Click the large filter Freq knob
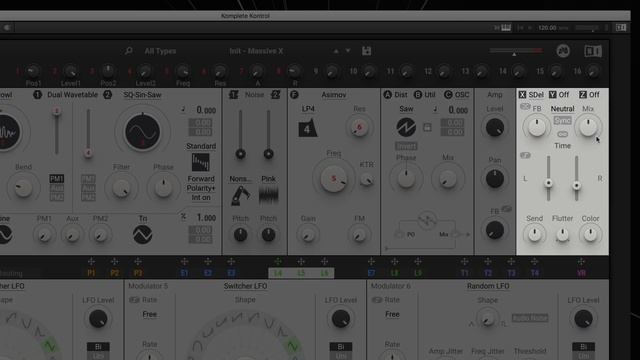This screenshot has width=640, height=360. coord(334,178)
